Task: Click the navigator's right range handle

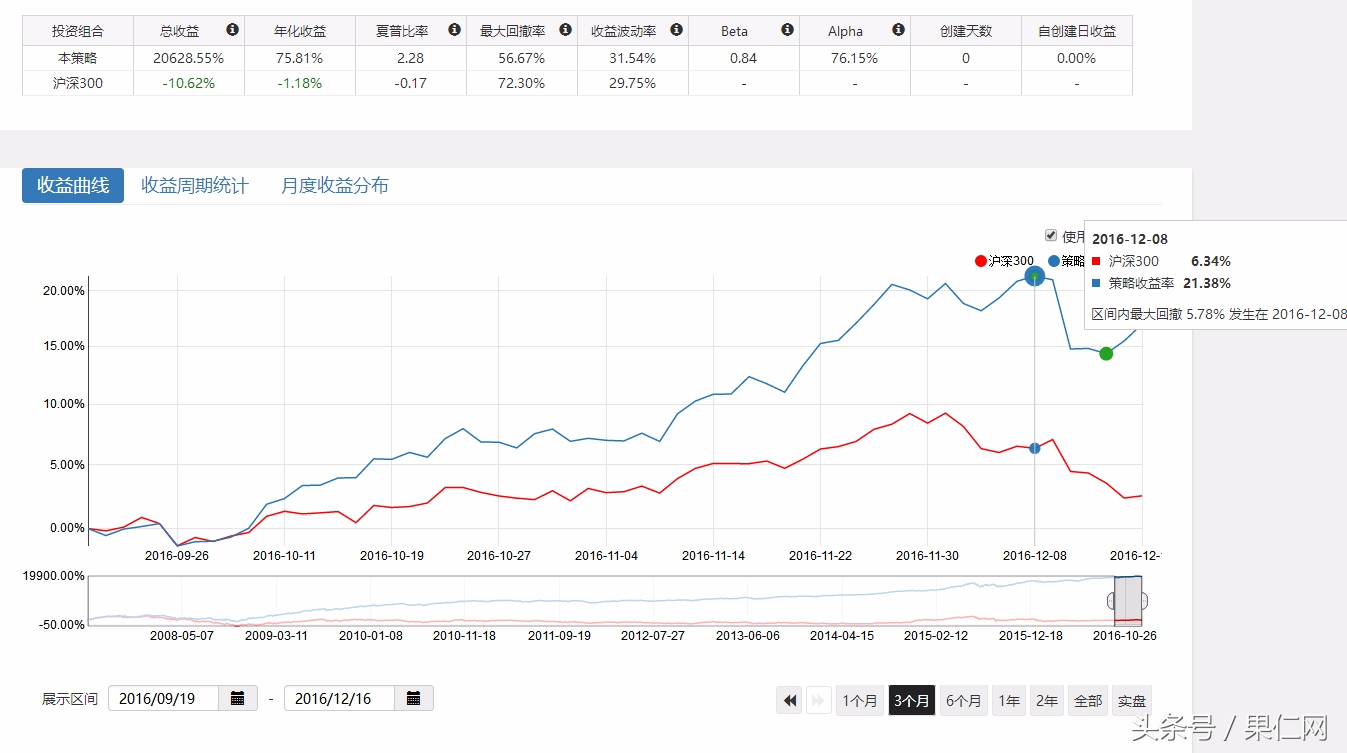Action: [1142, 600]
